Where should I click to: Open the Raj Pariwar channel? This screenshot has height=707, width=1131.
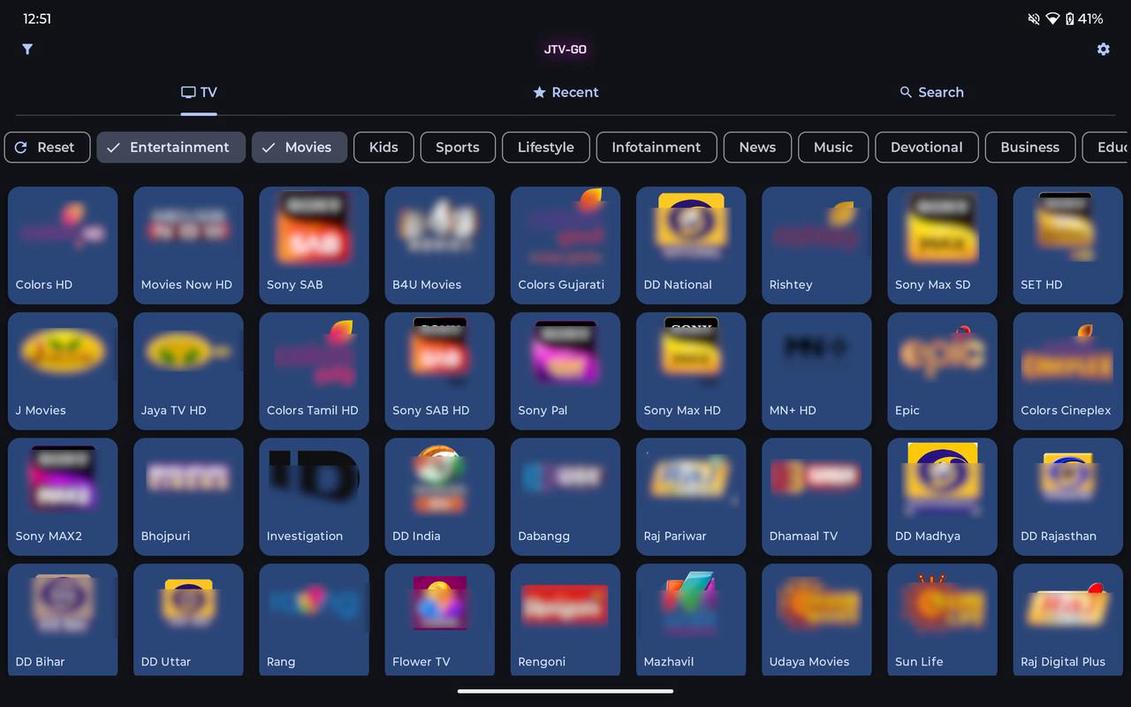coord(691,496)
